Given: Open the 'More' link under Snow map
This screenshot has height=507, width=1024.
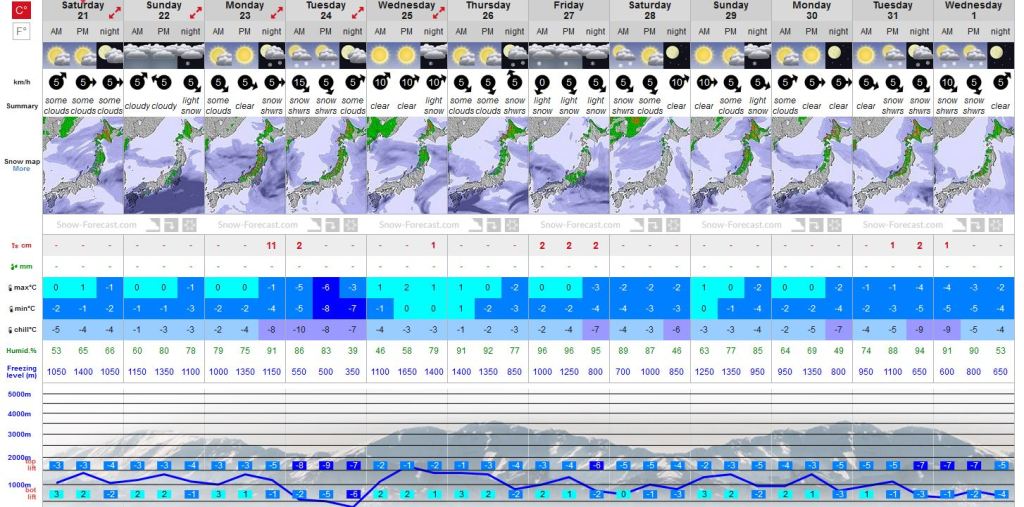Looking at the screenshot, I should click(21, 168).
